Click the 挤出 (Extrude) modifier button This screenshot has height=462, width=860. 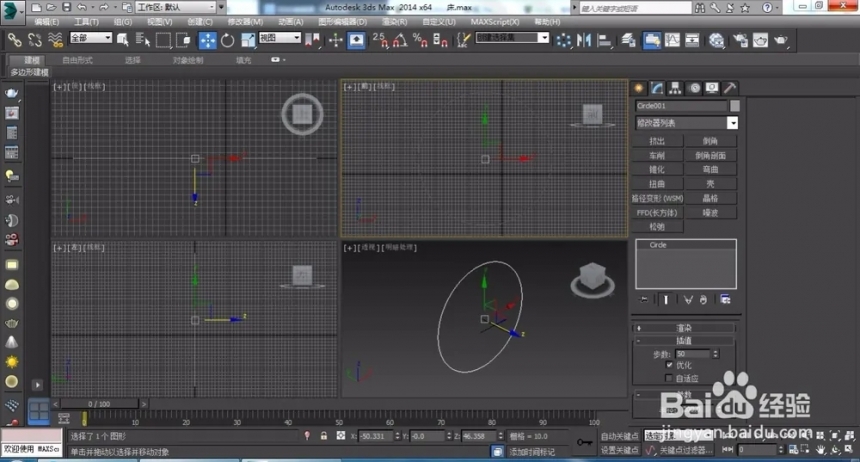click(657, 141)
